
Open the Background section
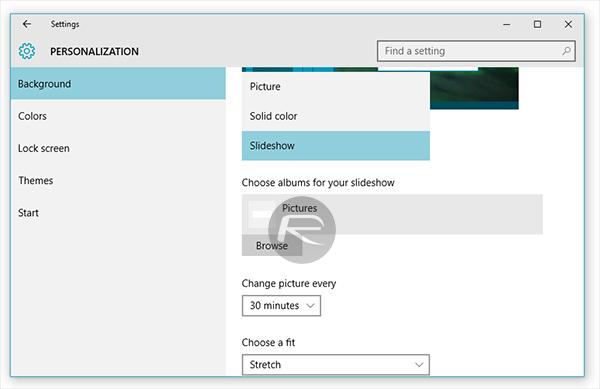[118, 84]
